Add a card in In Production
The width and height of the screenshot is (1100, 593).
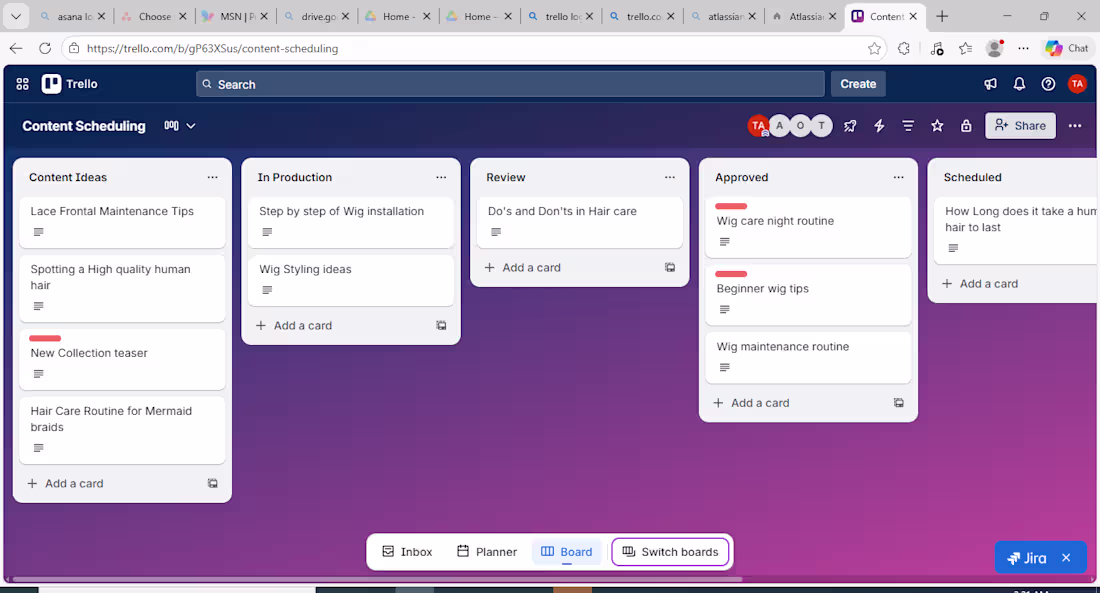click(294, 326)
